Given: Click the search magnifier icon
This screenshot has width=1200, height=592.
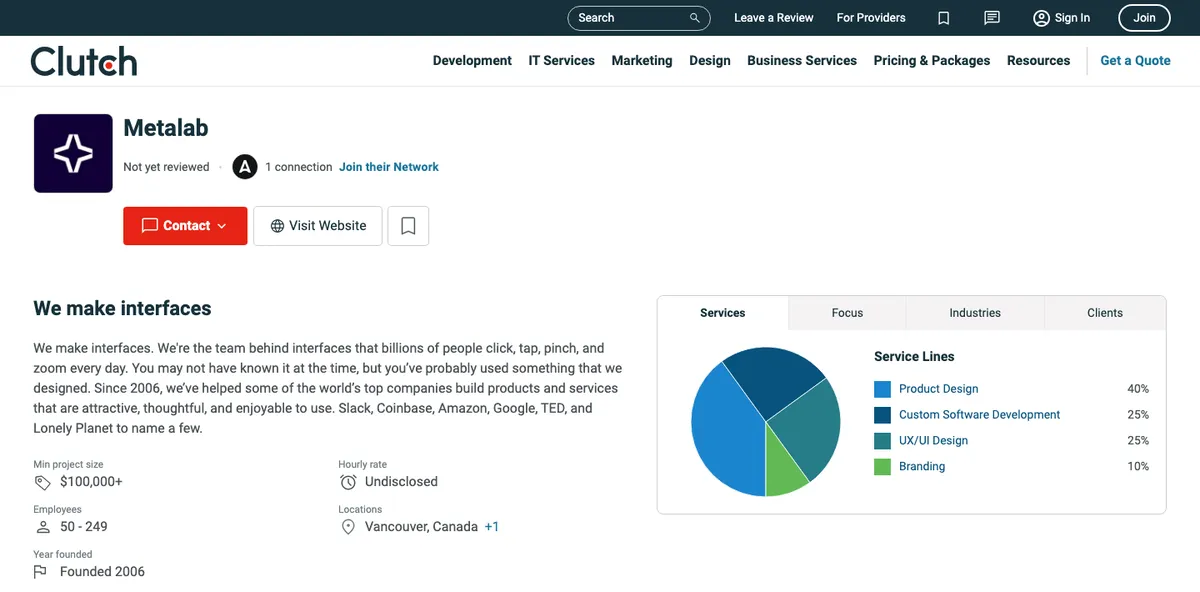Looking at the screenshot, I should pyautogui.click(x=695, y=18).
